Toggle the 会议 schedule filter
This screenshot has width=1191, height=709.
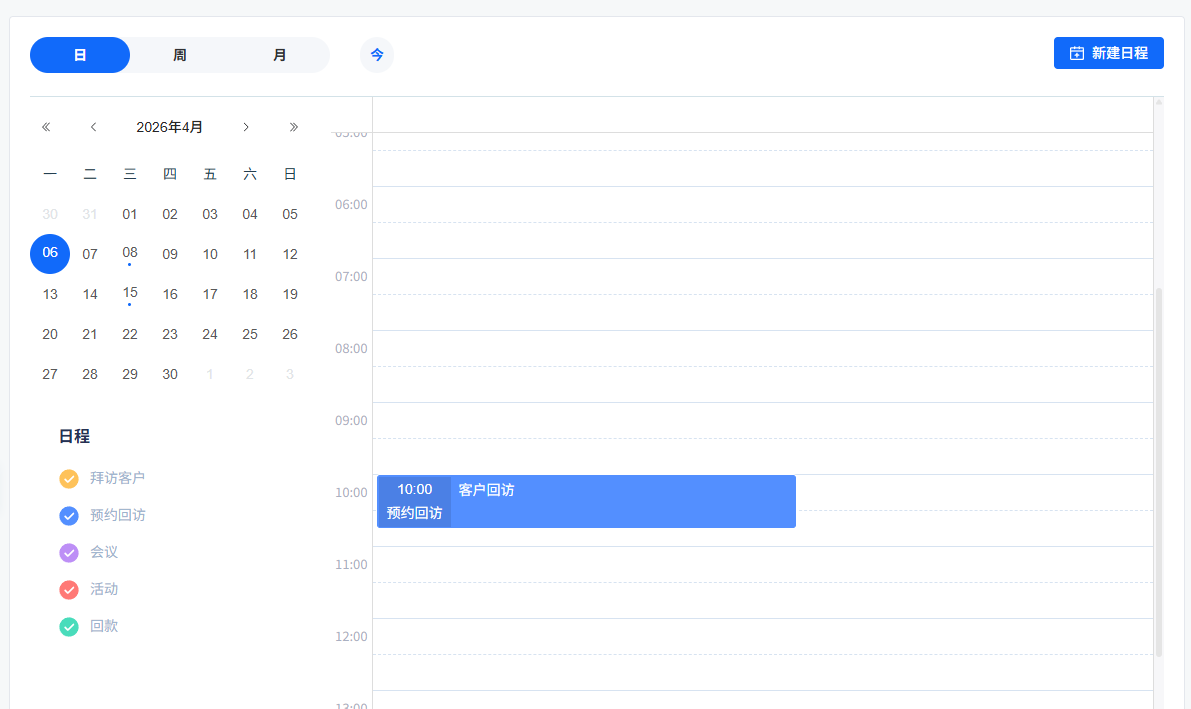pos(69,553)
